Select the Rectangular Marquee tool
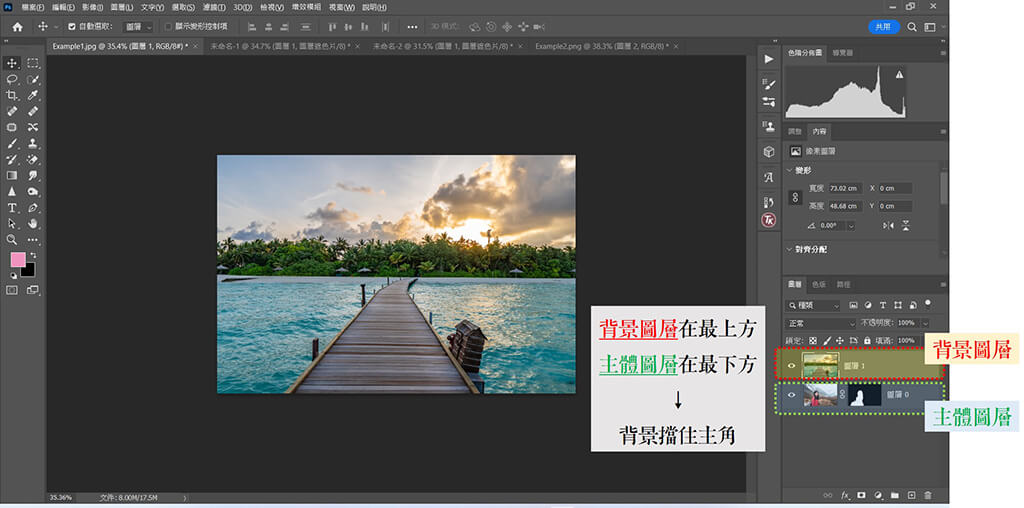1024x508 pixels. coord(33,63)
